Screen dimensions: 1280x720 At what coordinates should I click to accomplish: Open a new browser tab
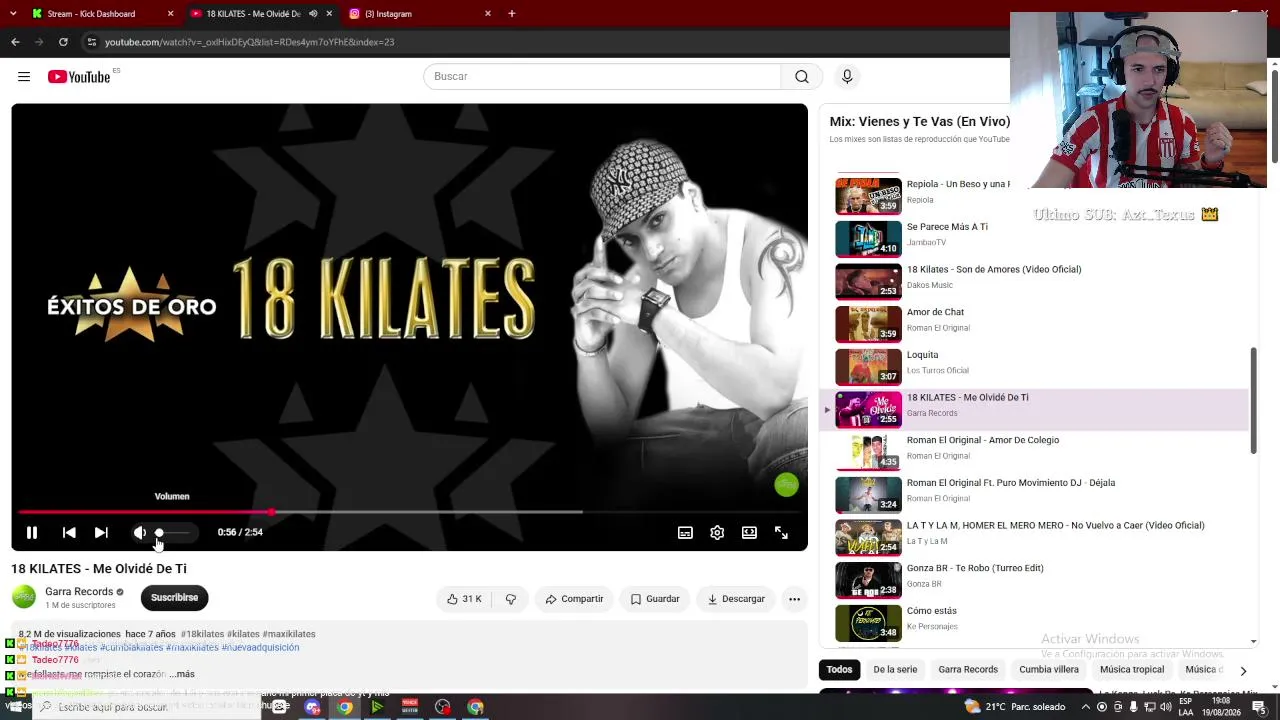[x=512, y=14]
